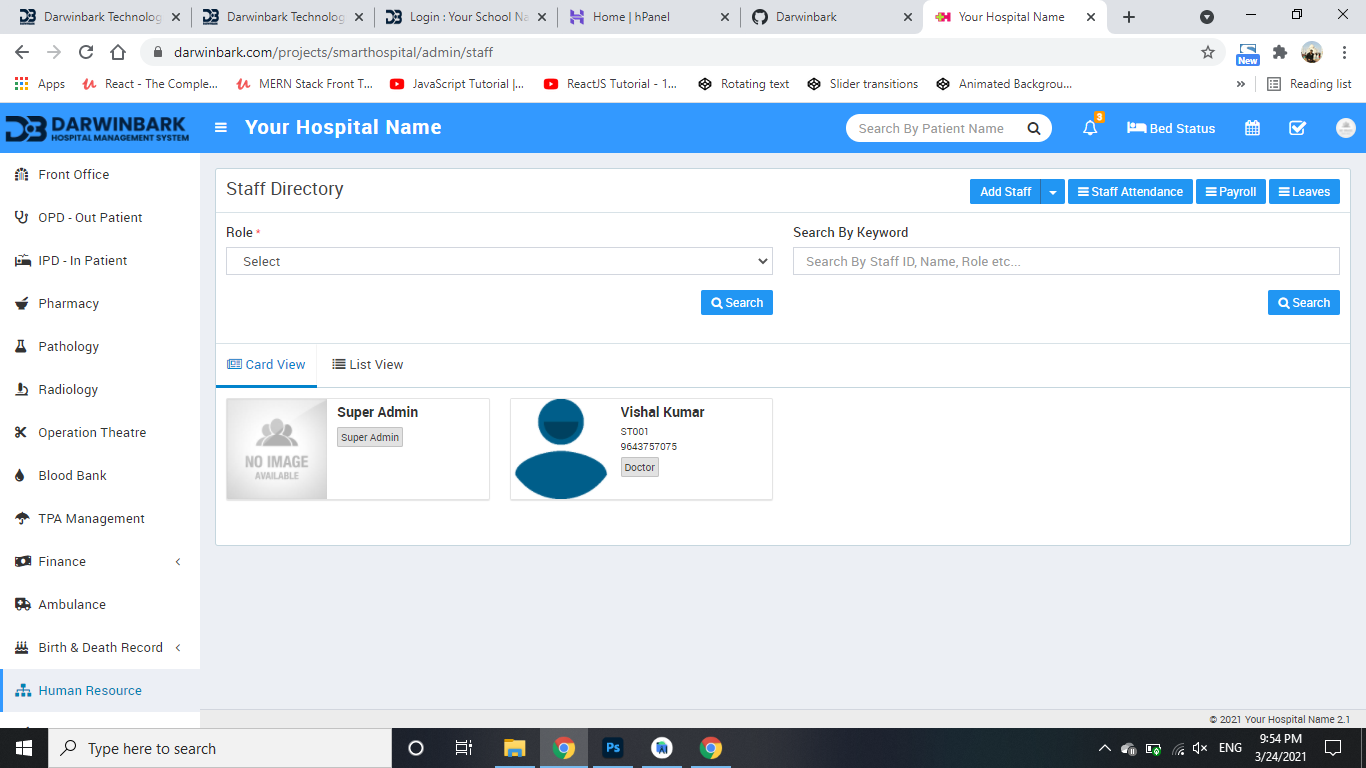The image size is (1366, 768).
Task: Click the Staff Attendance button
Action: (1130, 192)
